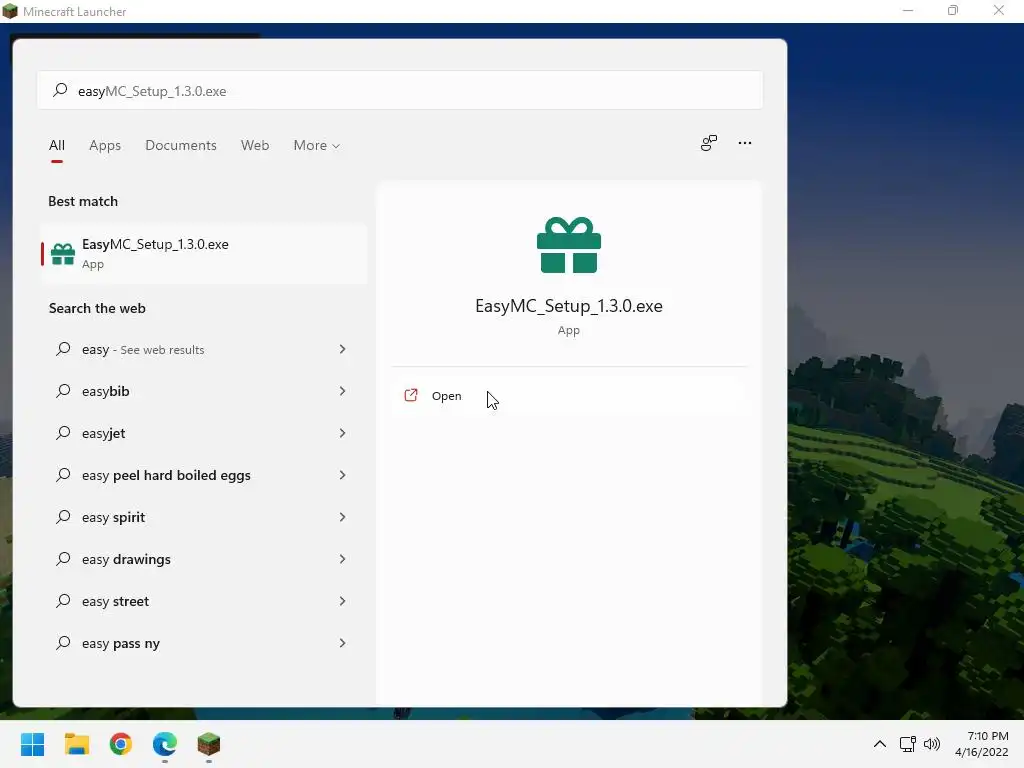Image resolution: width=1024 pixels, height=768 pixels.
Task: Open Microsoft Edge from the taskbar
Action: [x=165, y=744]
